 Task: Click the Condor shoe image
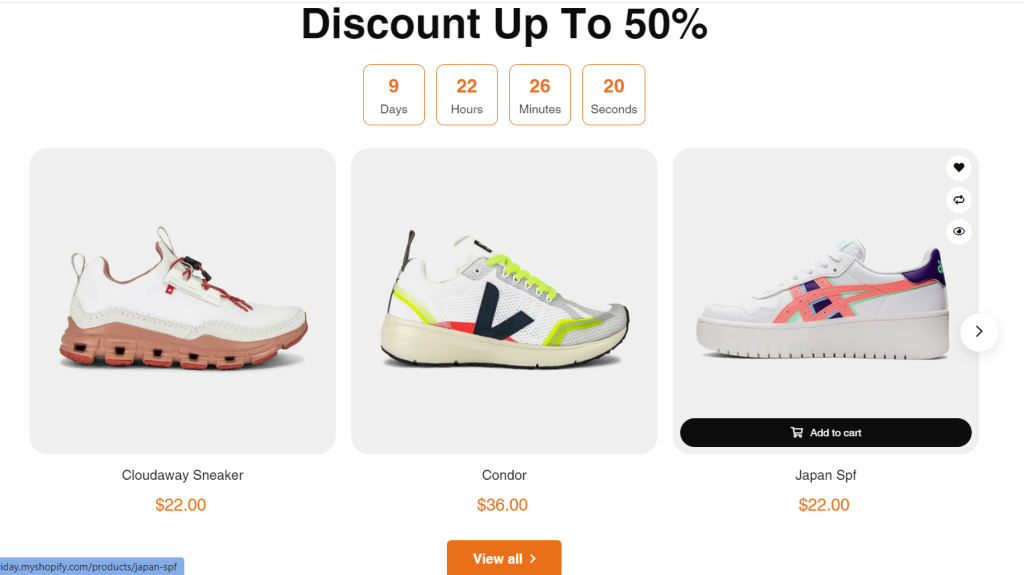504,299
